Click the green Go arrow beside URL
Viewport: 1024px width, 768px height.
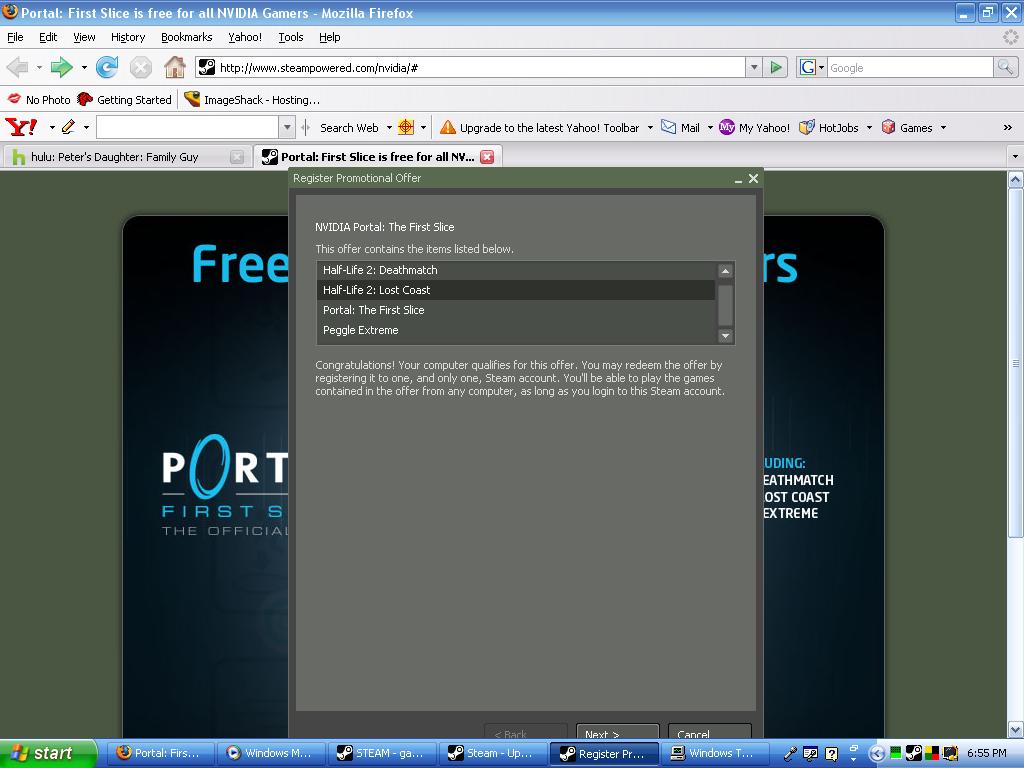point(776,67)
